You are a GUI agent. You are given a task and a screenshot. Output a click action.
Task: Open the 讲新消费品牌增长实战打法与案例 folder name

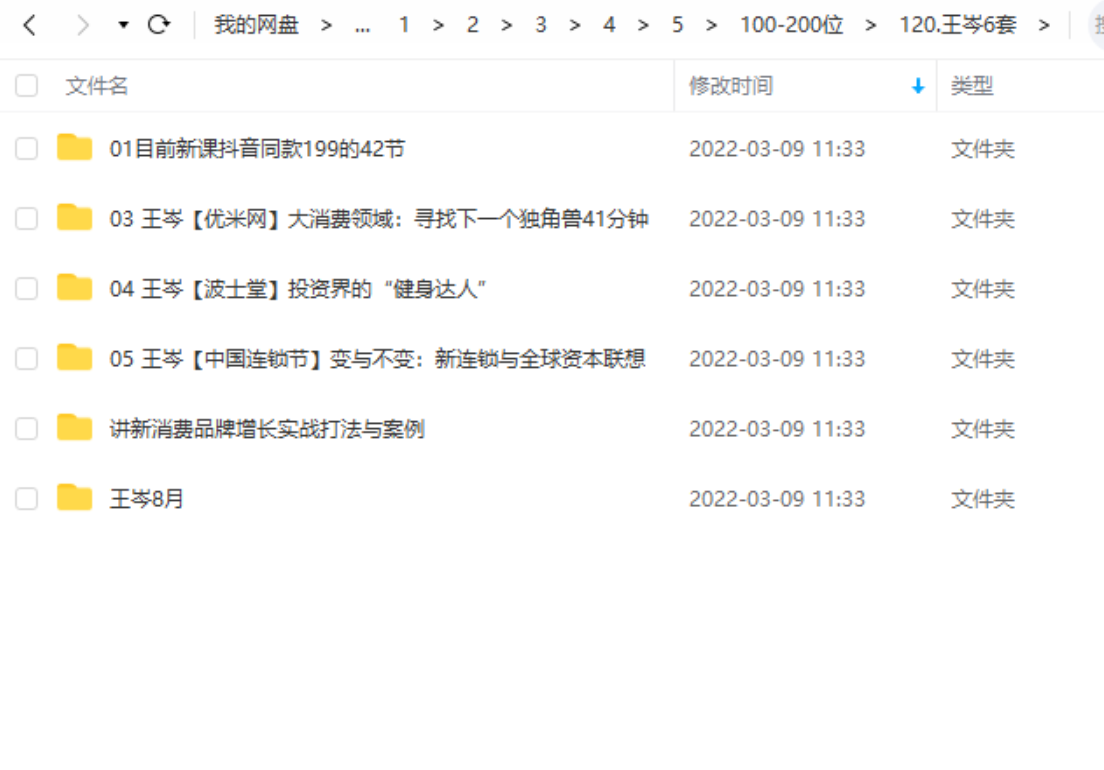267,429
